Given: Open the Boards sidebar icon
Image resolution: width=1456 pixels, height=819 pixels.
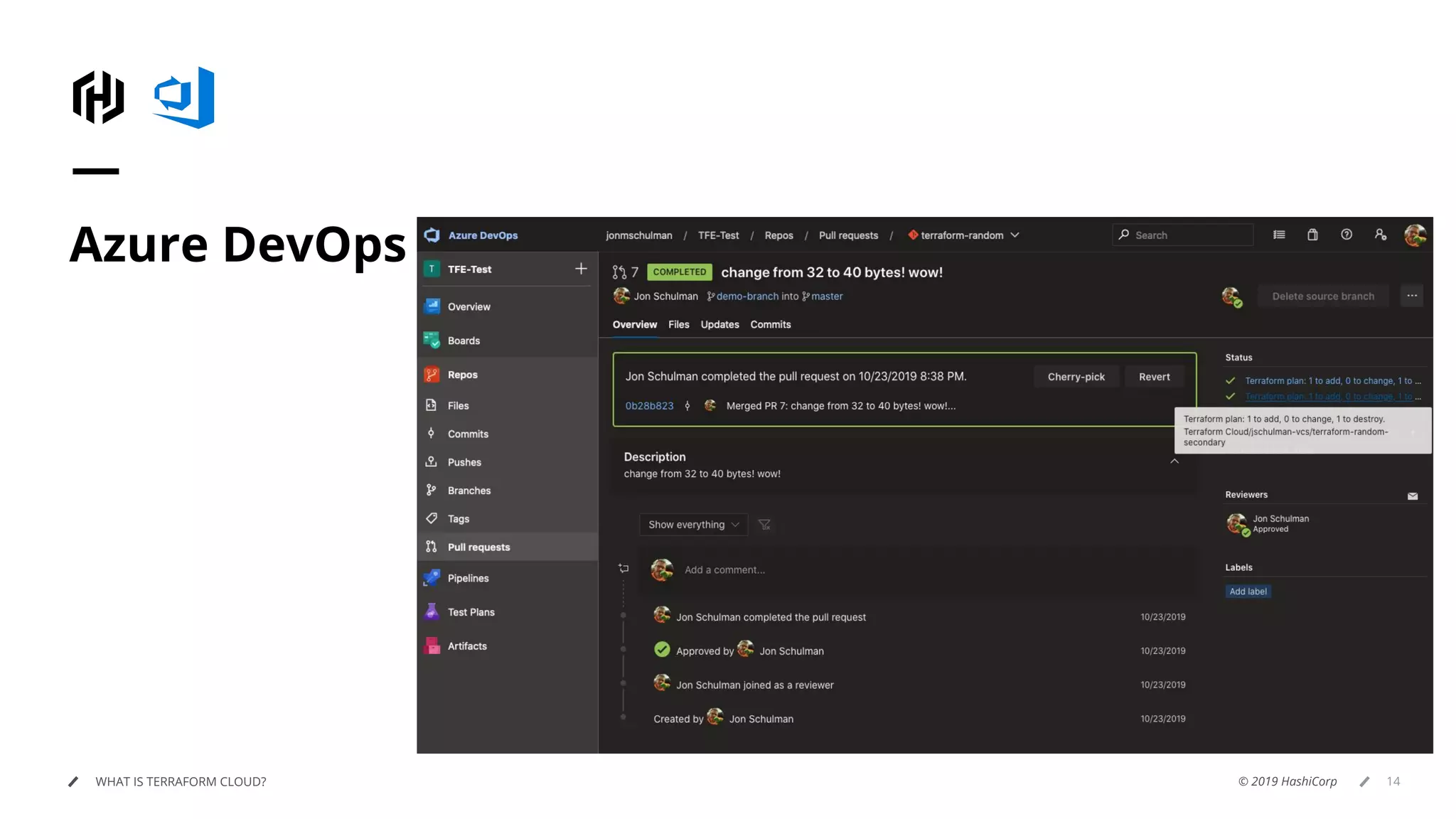Looking at the screenshot, I should tap(432, 341).
